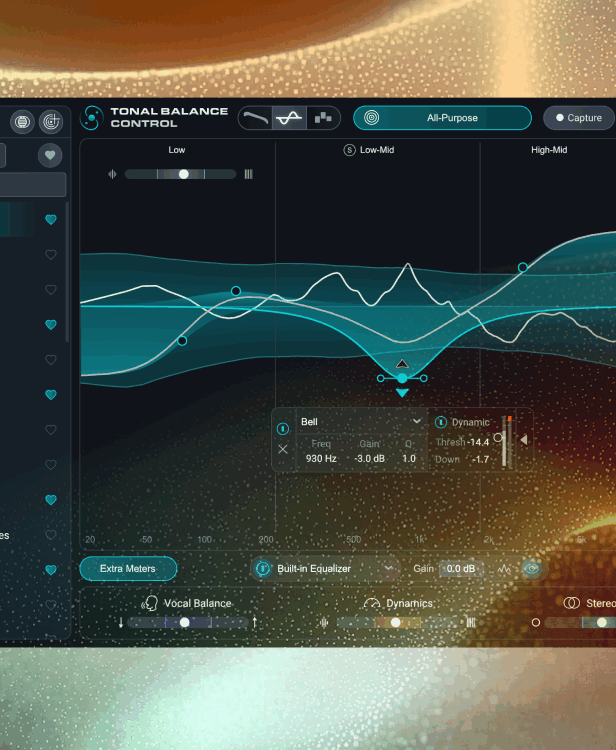The image size is (616, 750).
Task: Click the Dynamics slider thumb
Action: tap(396, 622)
